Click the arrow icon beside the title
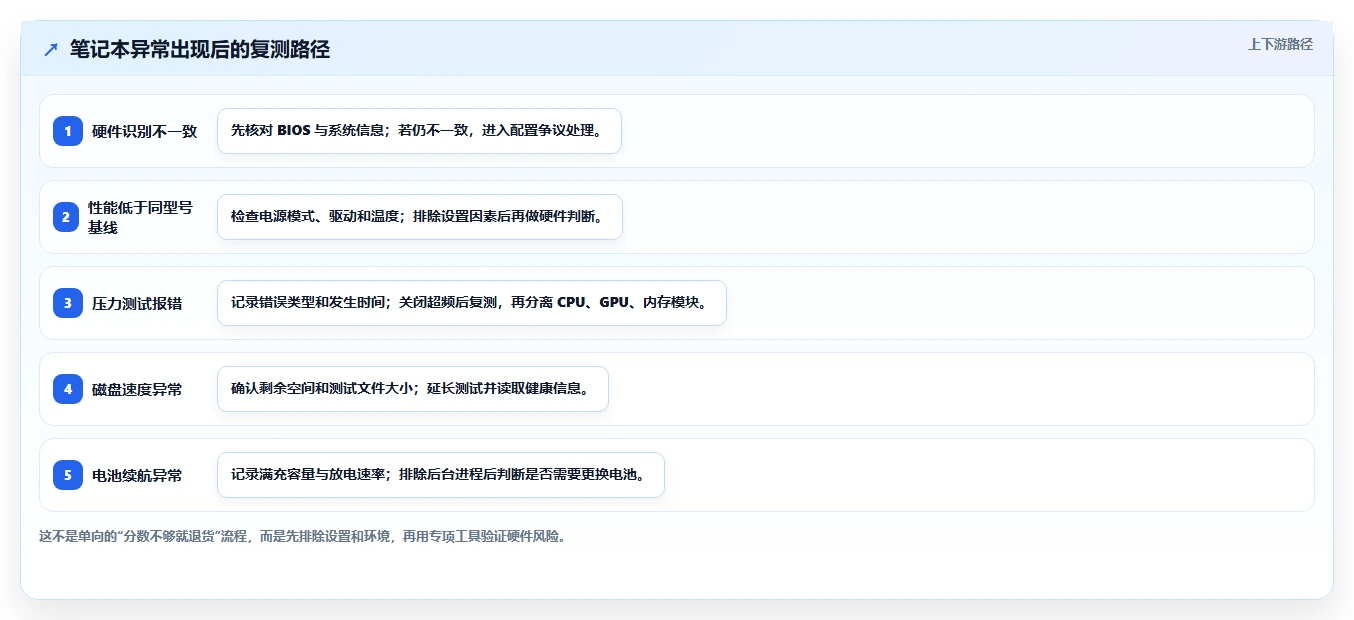 [x=51, y=50]
